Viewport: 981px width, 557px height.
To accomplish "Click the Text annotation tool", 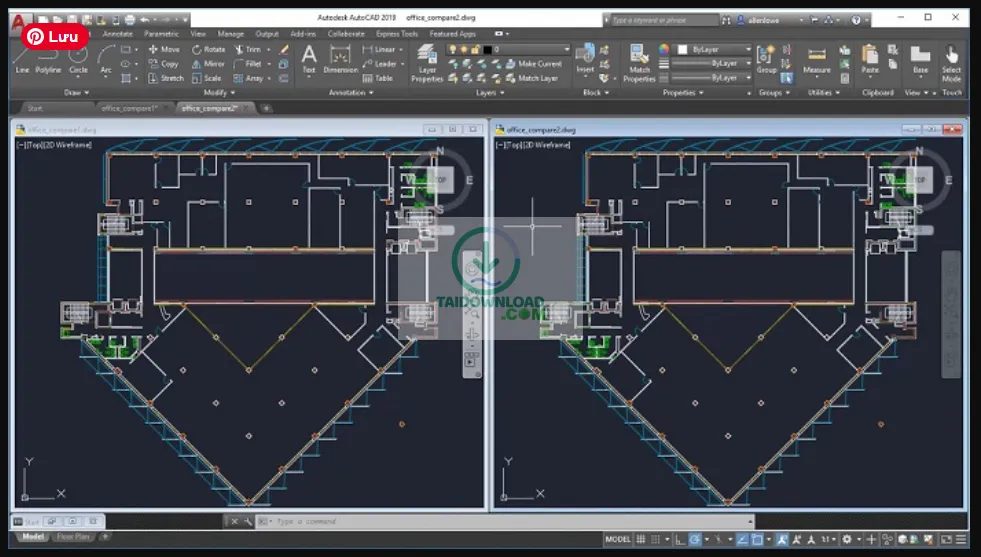I will point(309,60).
